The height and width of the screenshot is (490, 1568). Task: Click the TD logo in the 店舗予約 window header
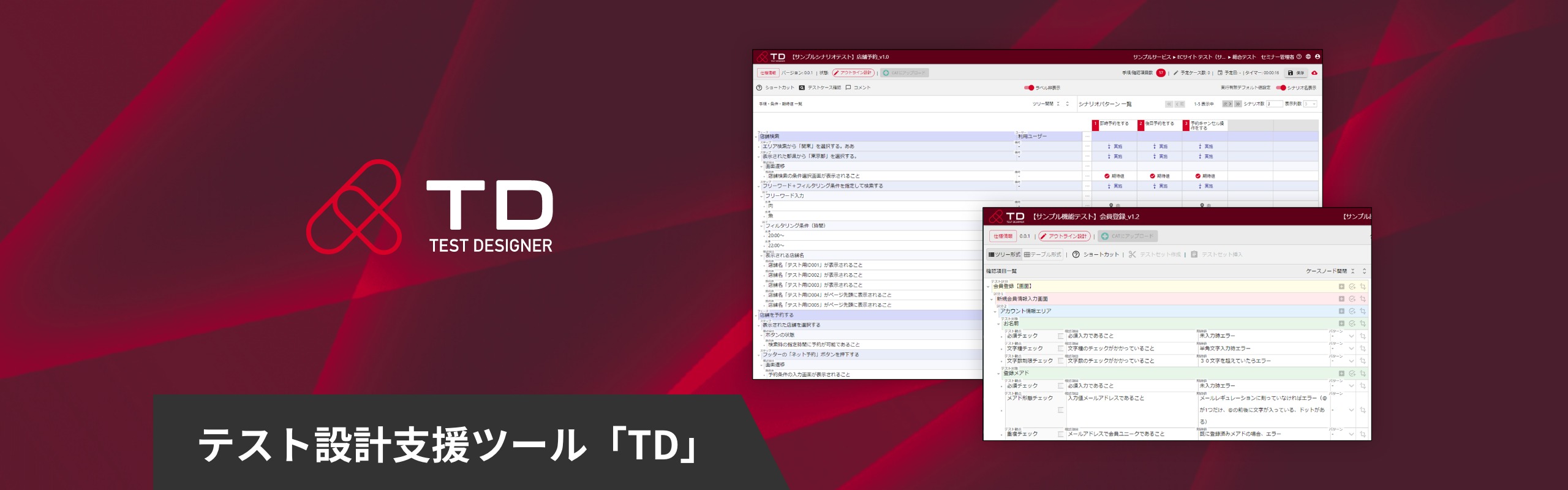[x=772, y=57]
